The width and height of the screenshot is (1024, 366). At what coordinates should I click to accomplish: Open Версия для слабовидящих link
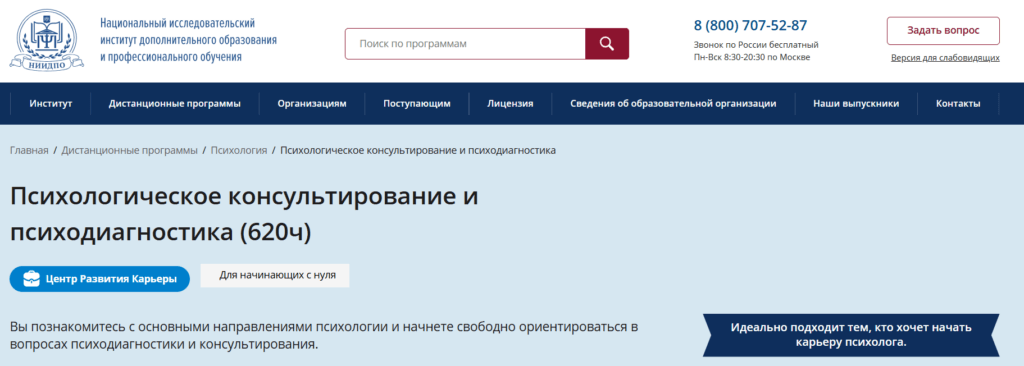tap(945, 58)
